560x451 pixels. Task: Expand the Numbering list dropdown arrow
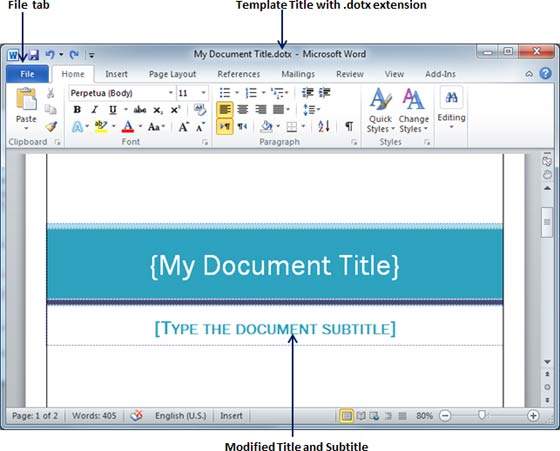coord(264,93)
